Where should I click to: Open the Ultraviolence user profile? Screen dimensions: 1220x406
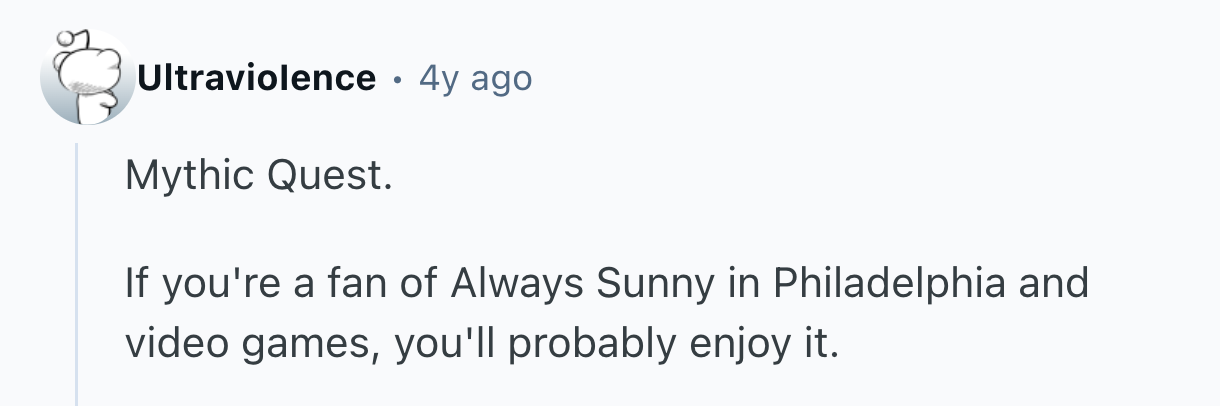click(257, 78)
